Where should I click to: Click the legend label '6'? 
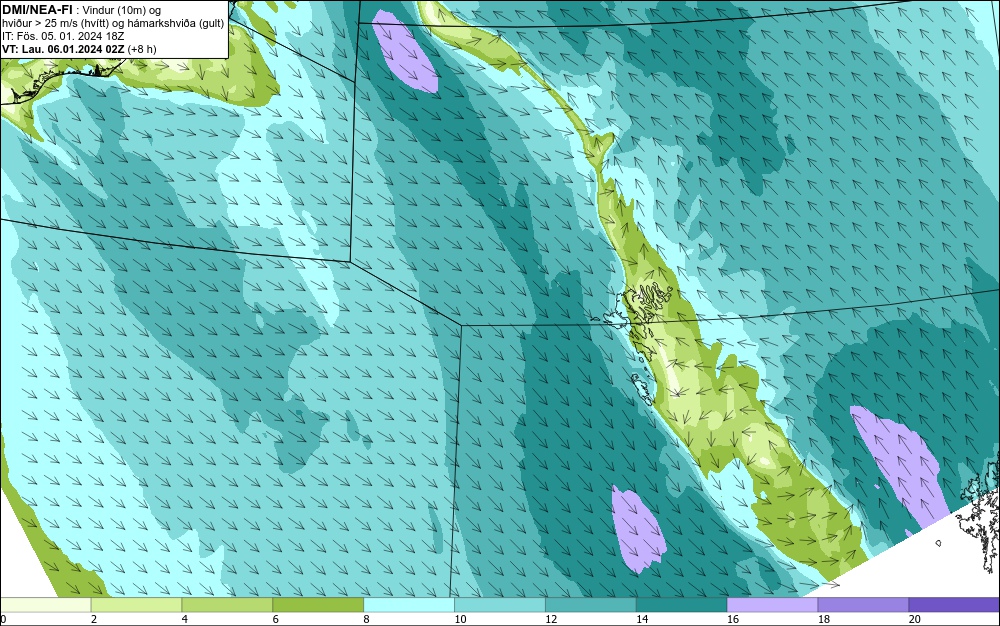[x=276, y=619]
